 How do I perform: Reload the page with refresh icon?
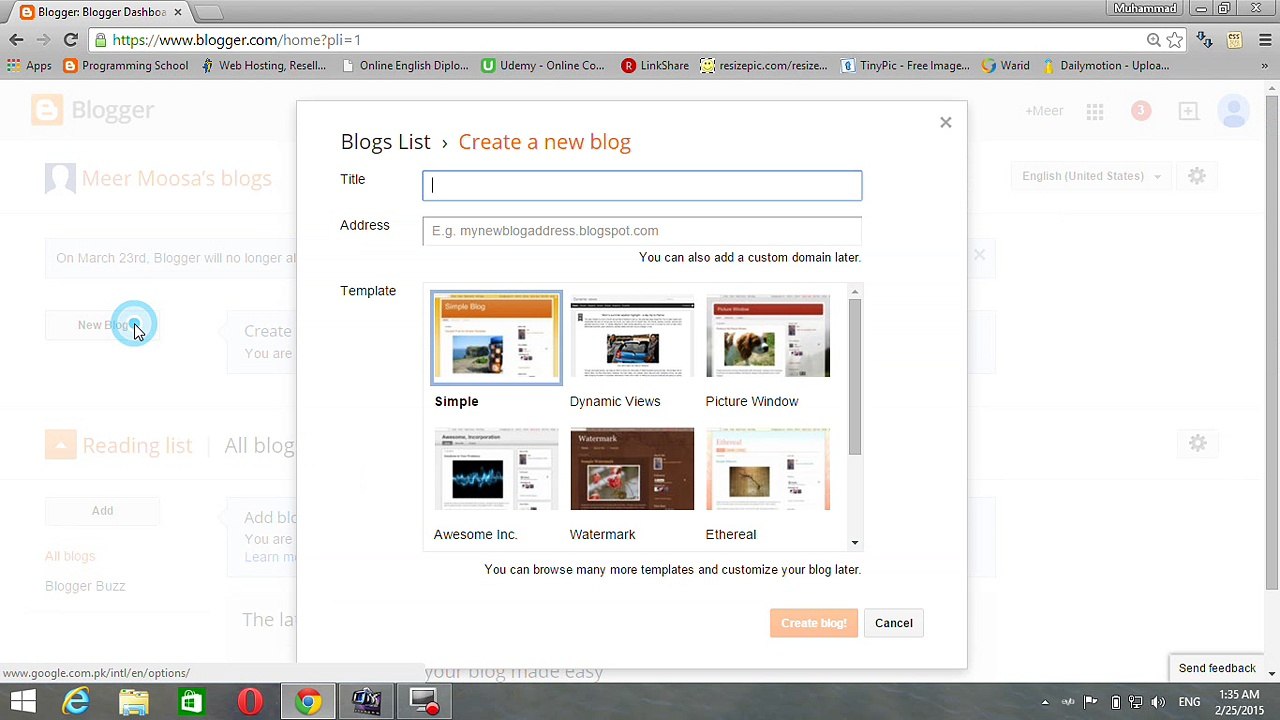(x=70, y=40)
